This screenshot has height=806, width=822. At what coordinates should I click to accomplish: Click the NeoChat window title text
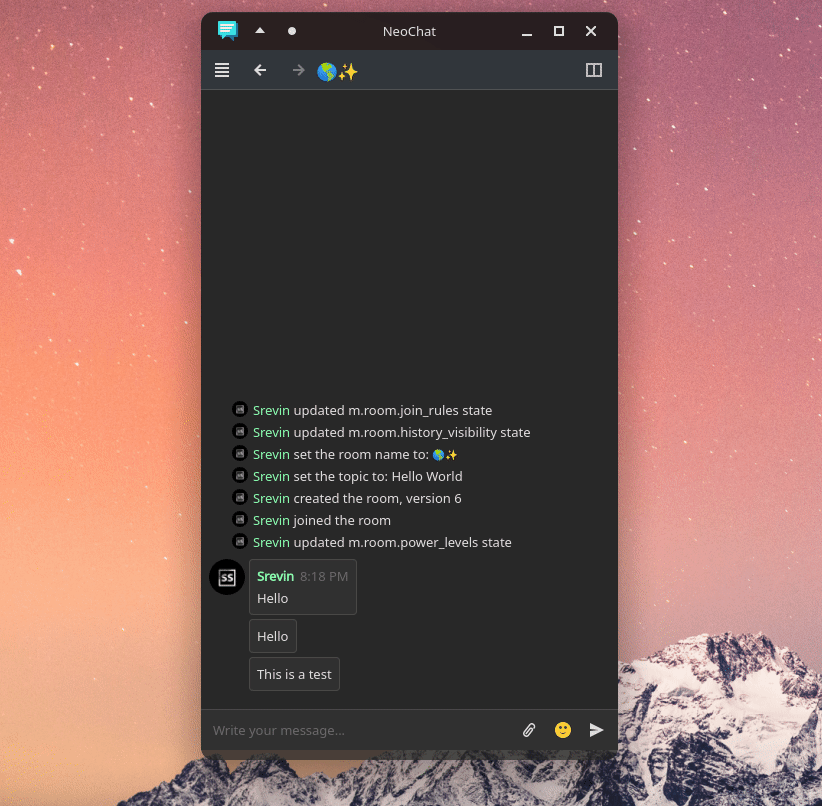point(409,31)
